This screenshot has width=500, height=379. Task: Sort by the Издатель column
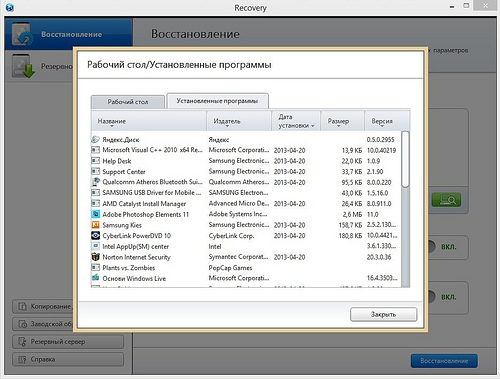pos(239,121)
